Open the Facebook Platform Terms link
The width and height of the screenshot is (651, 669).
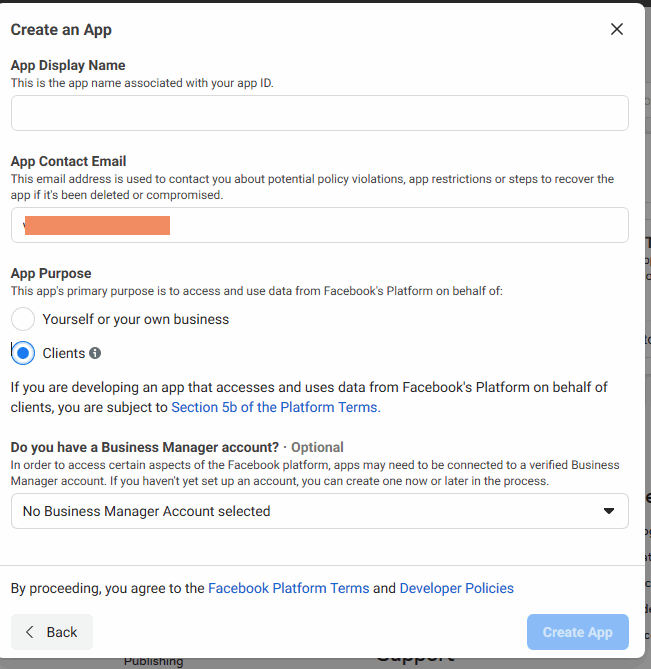point(288,588)
